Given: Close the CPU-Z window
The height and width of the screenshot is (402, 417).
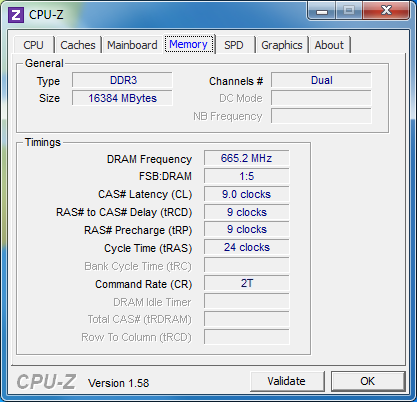Looking at the screenshot, I should (x=386, y=11).
